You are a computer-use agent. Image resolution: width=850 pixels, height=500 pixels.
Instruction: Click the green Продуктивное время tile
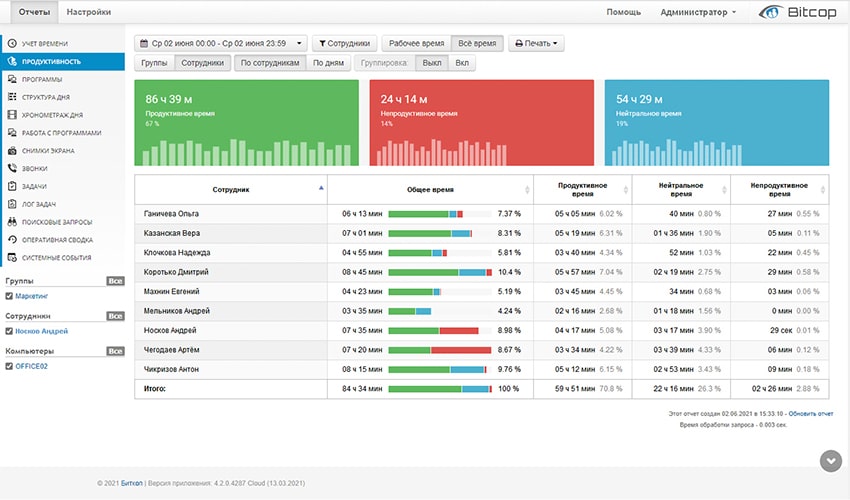(x=246, y=122)
